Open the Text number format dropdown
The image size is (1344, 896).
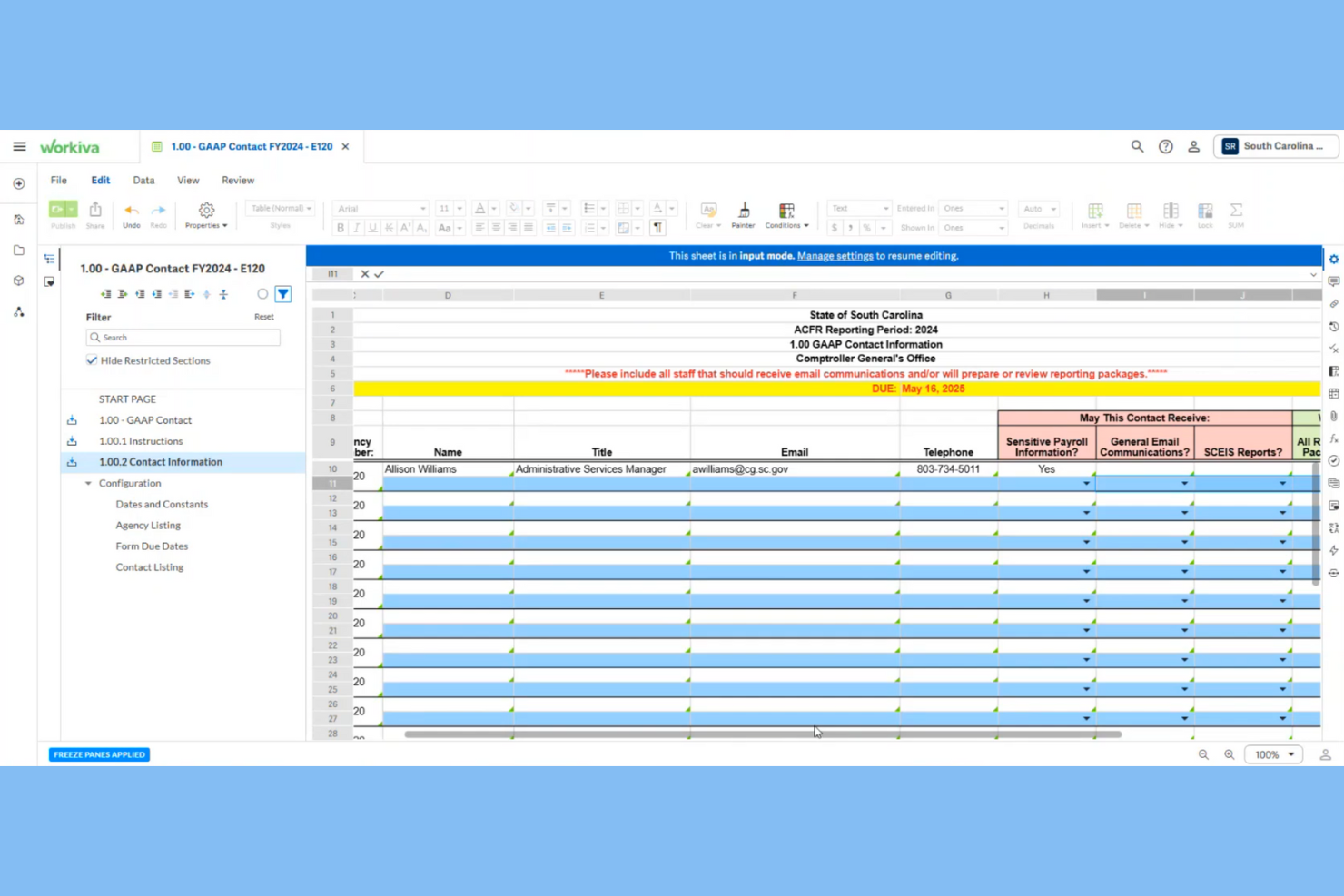click(859, 209)
